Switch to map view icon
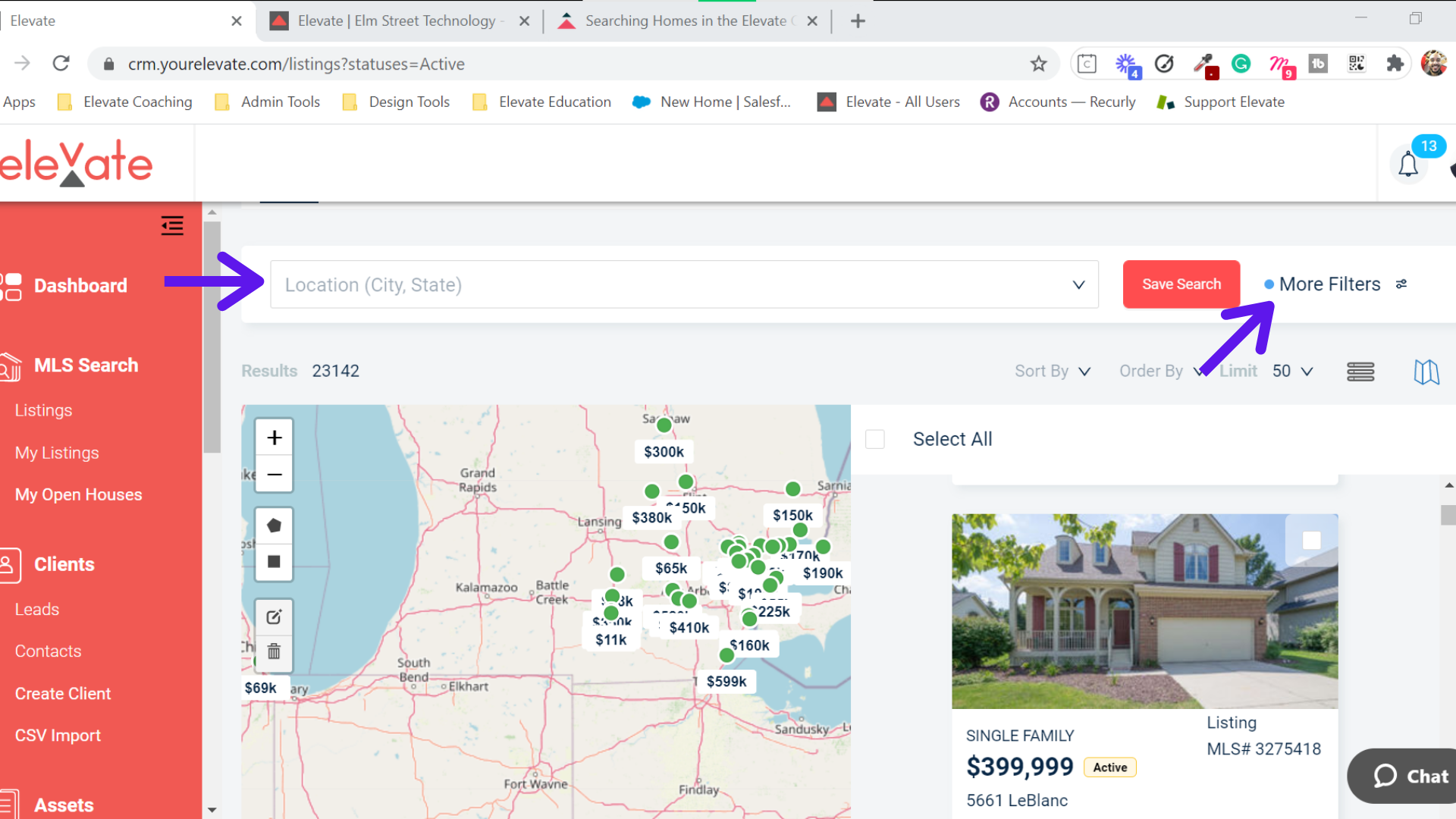 tap(1426, 372)
